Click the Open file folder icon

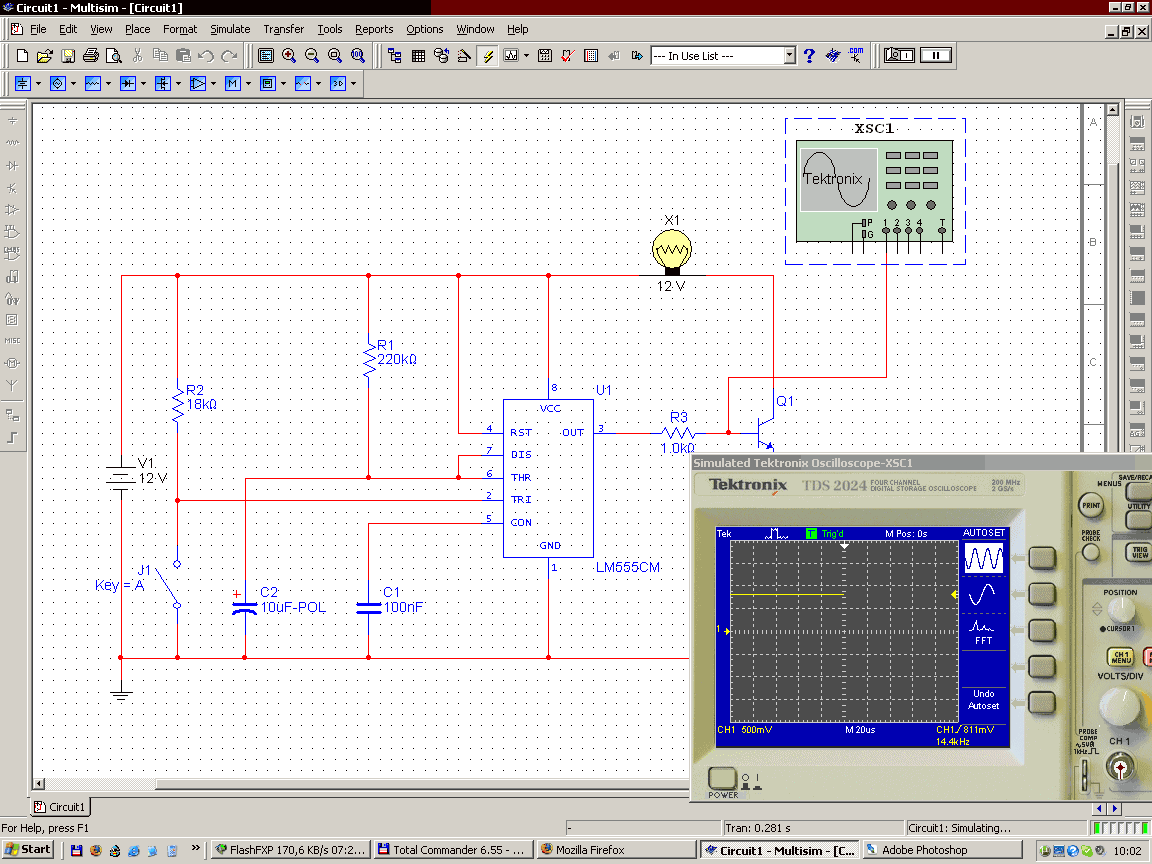point(44,56)
